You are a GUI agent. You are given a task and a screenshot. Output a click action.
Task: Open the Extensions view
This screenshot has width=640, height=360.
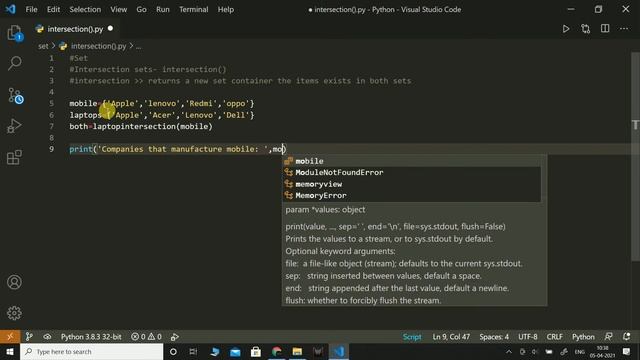[15, 157]
